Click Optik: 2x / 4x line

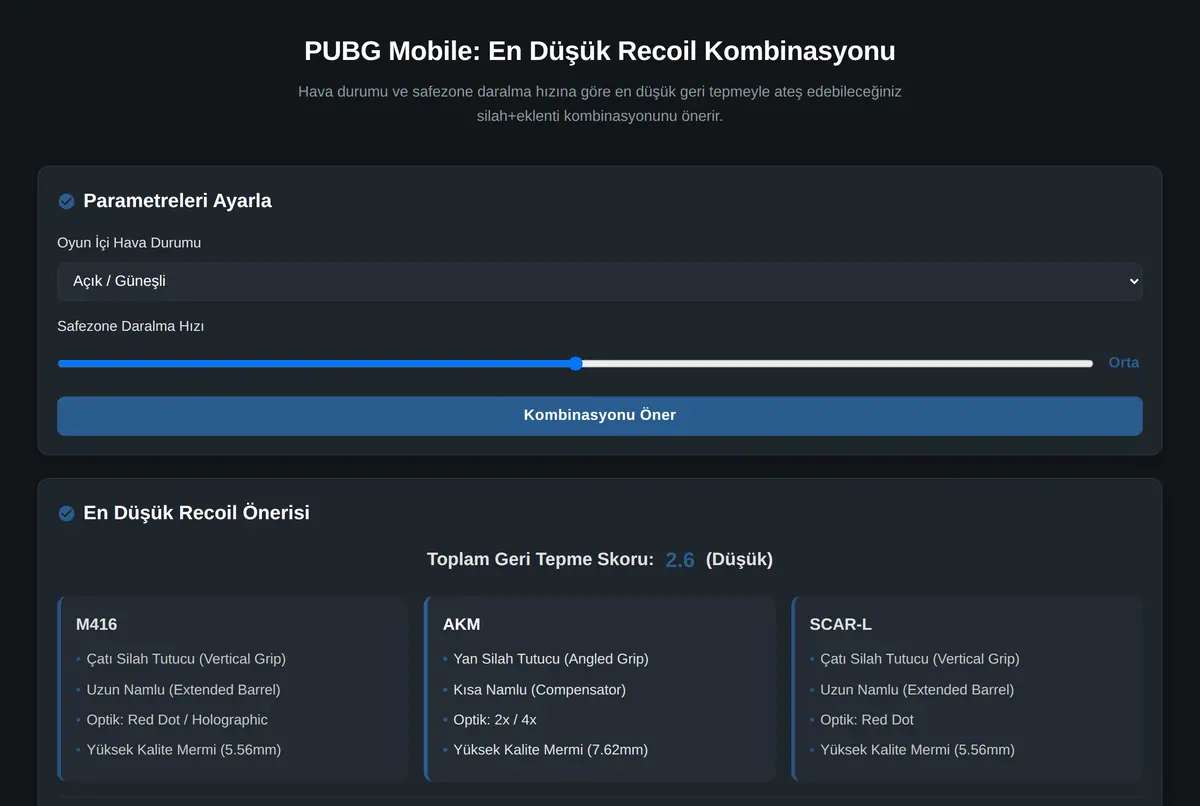click(495, 719)
